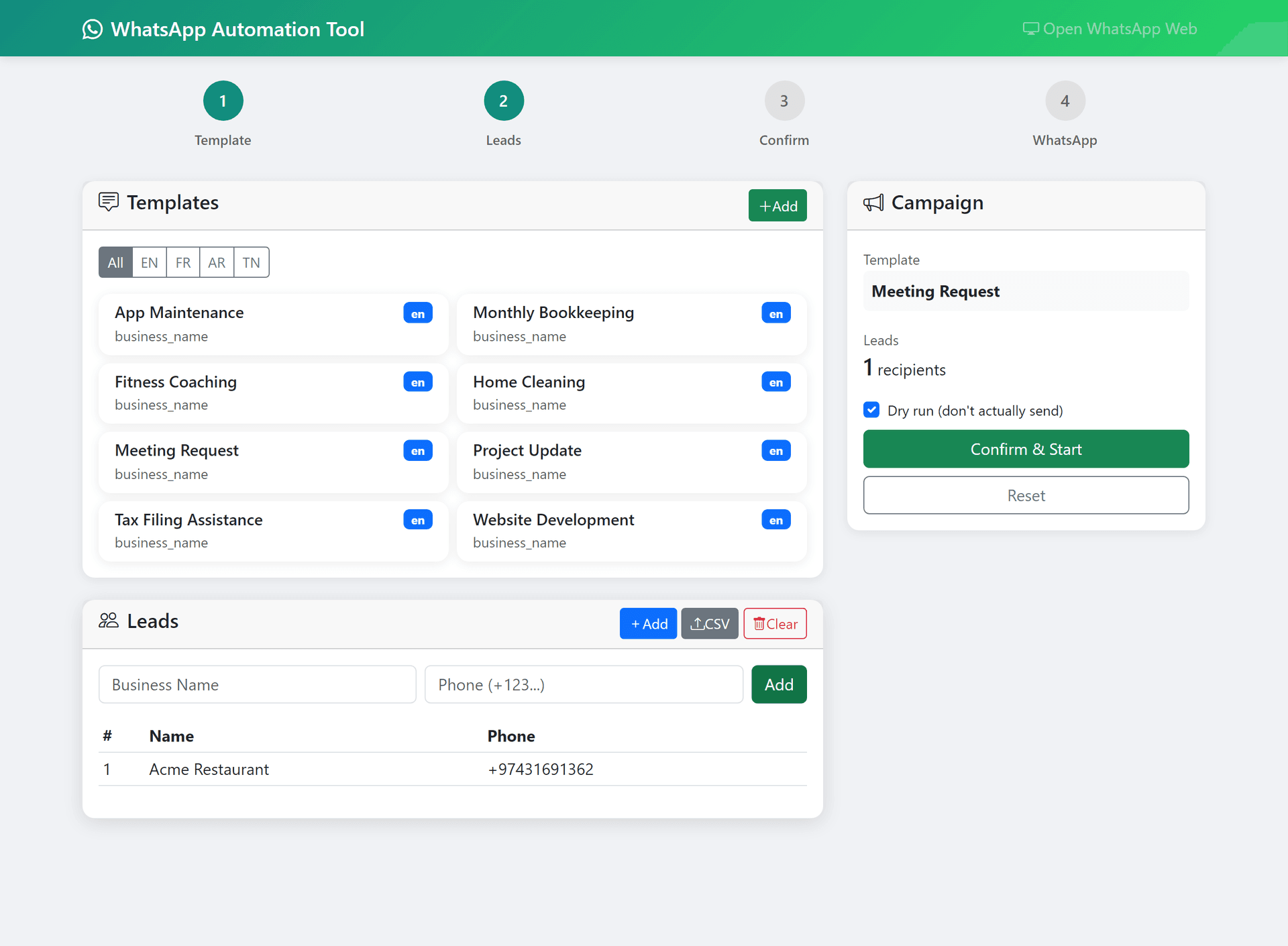
Task: Select the Tax Filing Assistance template
Action: [273, 531]
